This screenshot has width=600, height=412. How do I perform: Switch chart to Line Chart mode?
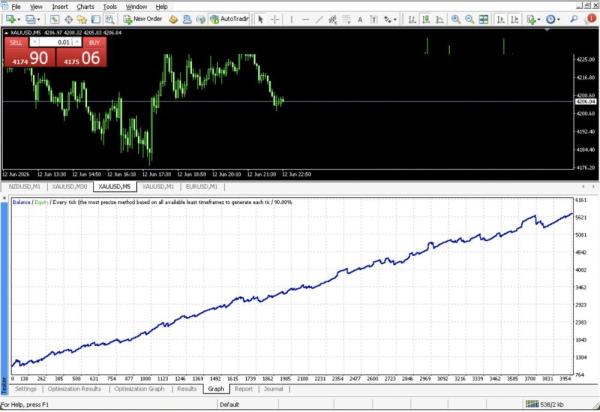(x=440, y=19)
